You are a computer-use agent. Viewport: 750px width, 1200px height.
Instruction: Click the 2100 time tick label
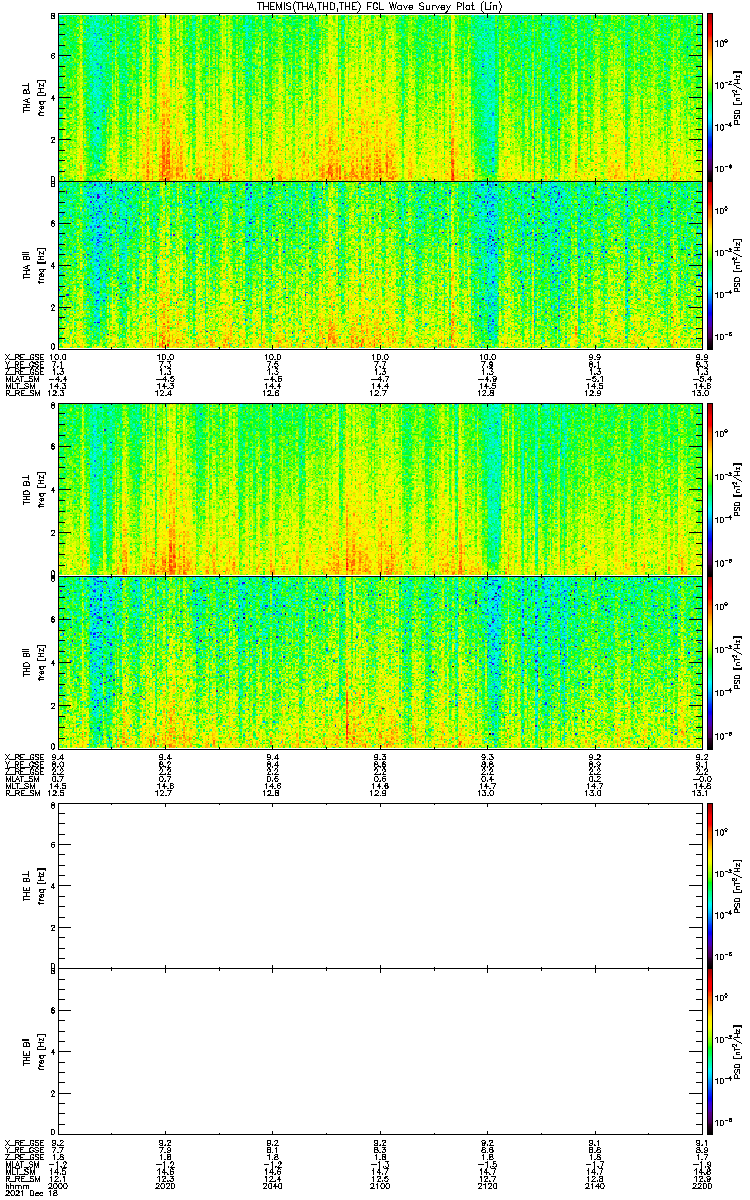point(380,1186)
